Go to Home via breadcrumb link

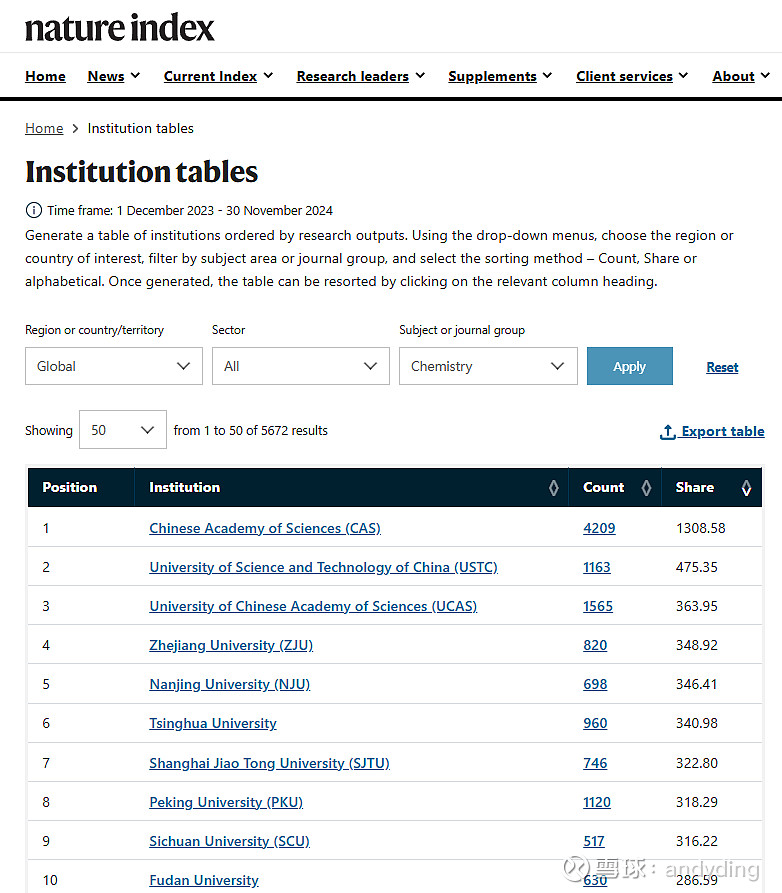point(44,128)
